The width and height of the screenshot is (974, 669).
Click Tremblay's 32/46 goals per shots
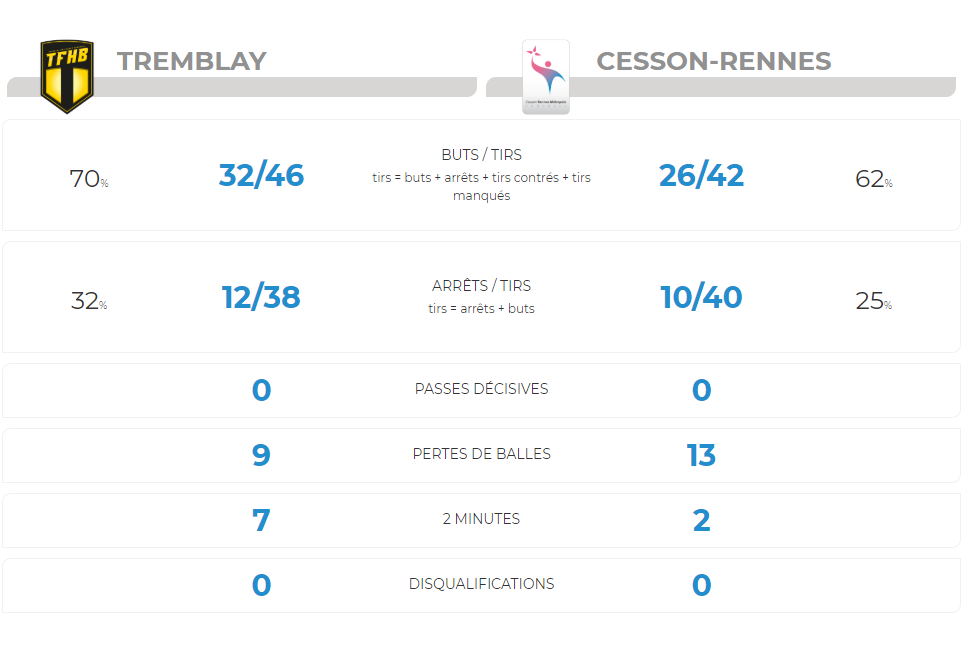coord(262,175)
